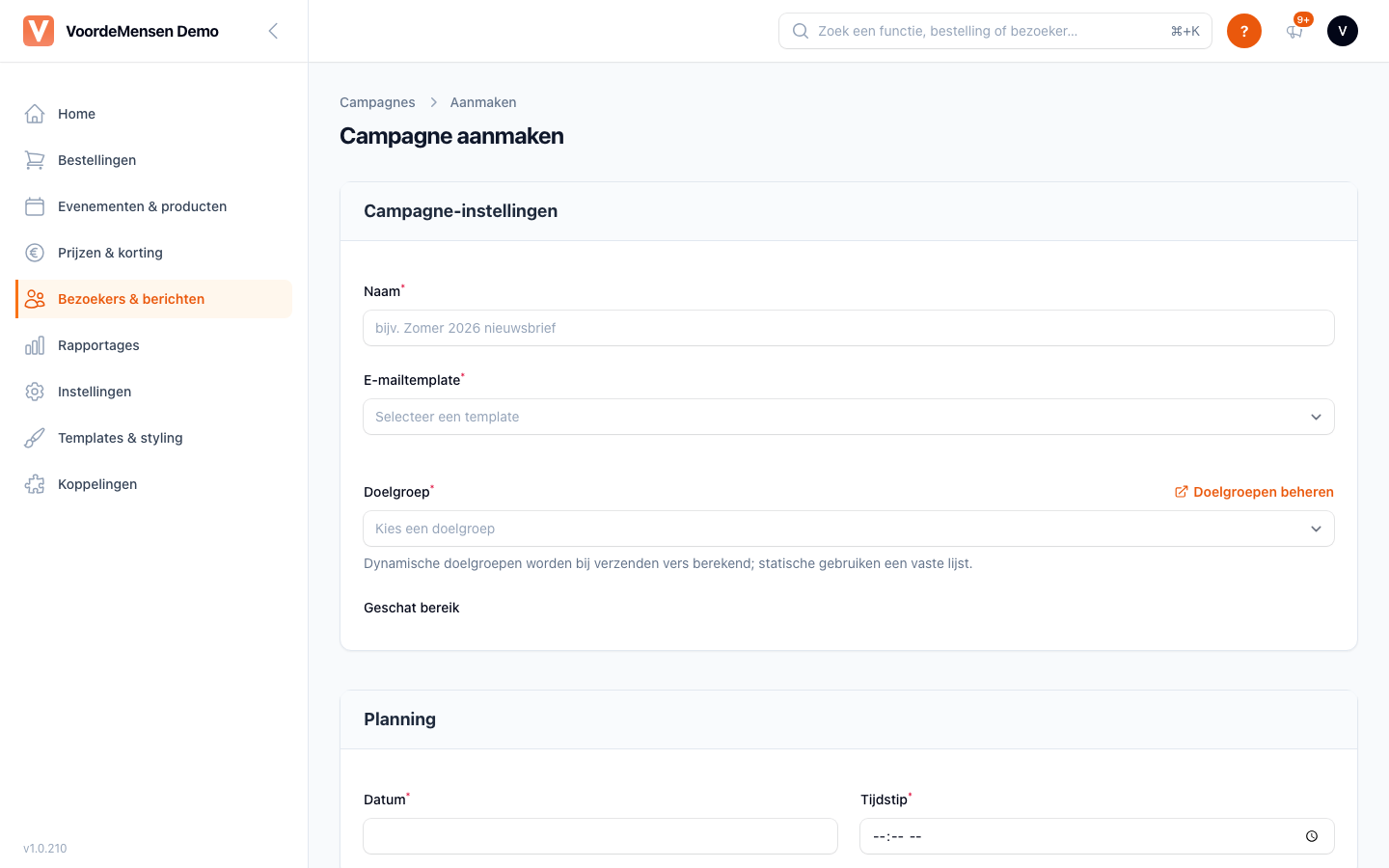
Task: Navigate to Evenementen & producten
Action: pyautogui.click(x=153, y=206)
